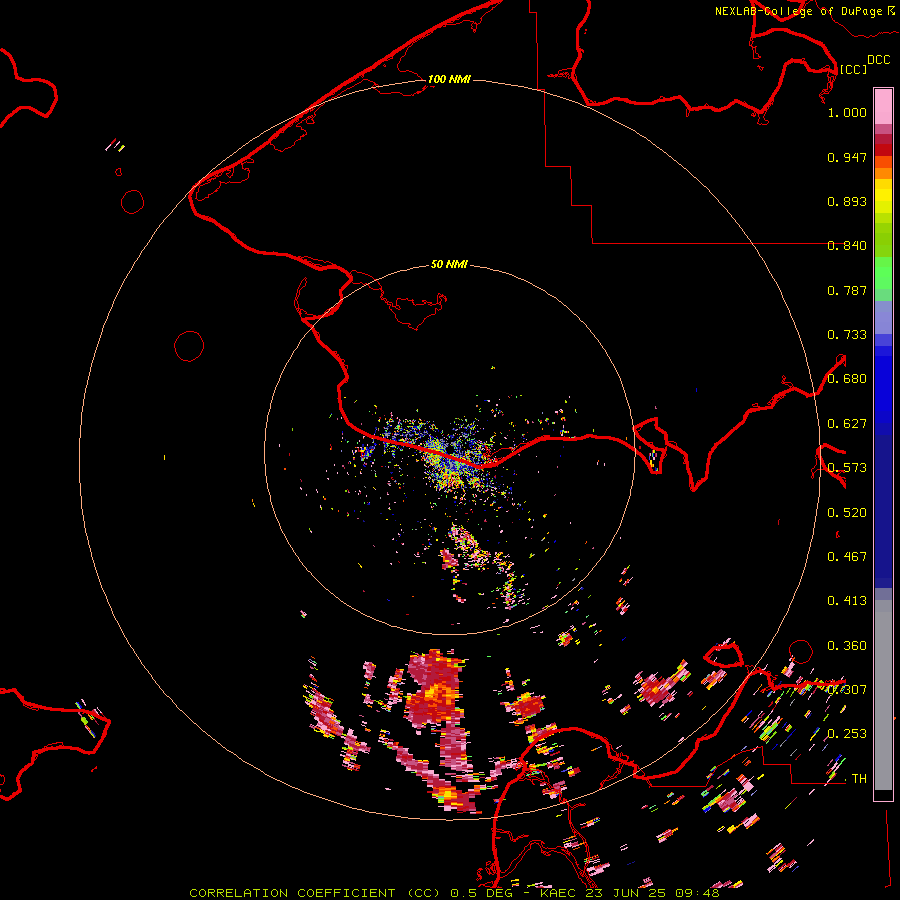Select the 0.360 legend value

pyautogui.click(x=847, y=646)
